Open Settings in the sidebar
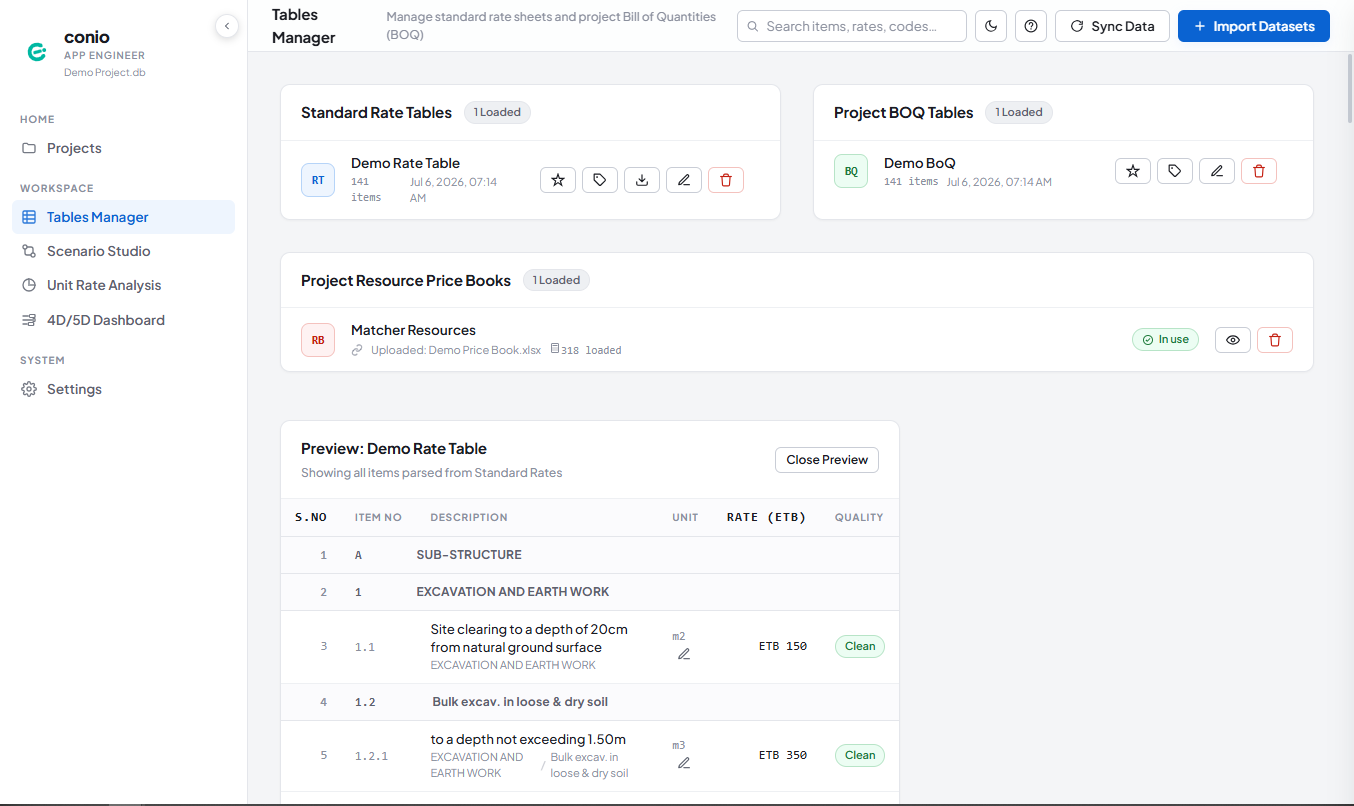Viewport: 1354px width, 806px height. (123, 389)
